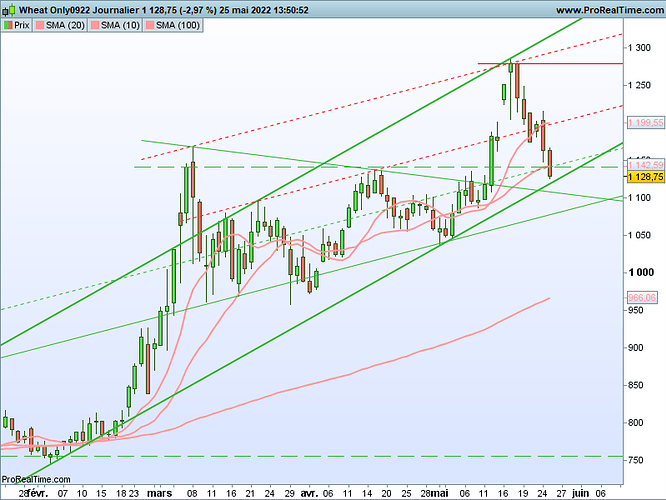Image resolution: width=666 pixels, height=500 pixels.
Task: Click the yellow 1 128,75 current price label
Action: pyautogui.click(x=645, y=176)
